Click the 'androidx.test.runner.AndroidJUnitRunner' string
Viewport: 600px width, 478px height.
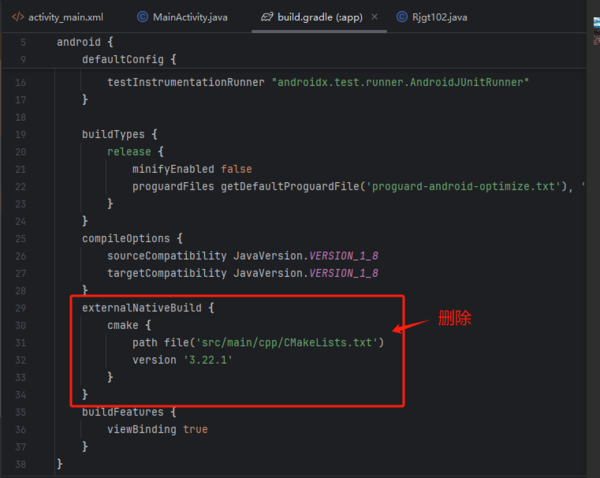pyautogui.click(x=400, y=82)
